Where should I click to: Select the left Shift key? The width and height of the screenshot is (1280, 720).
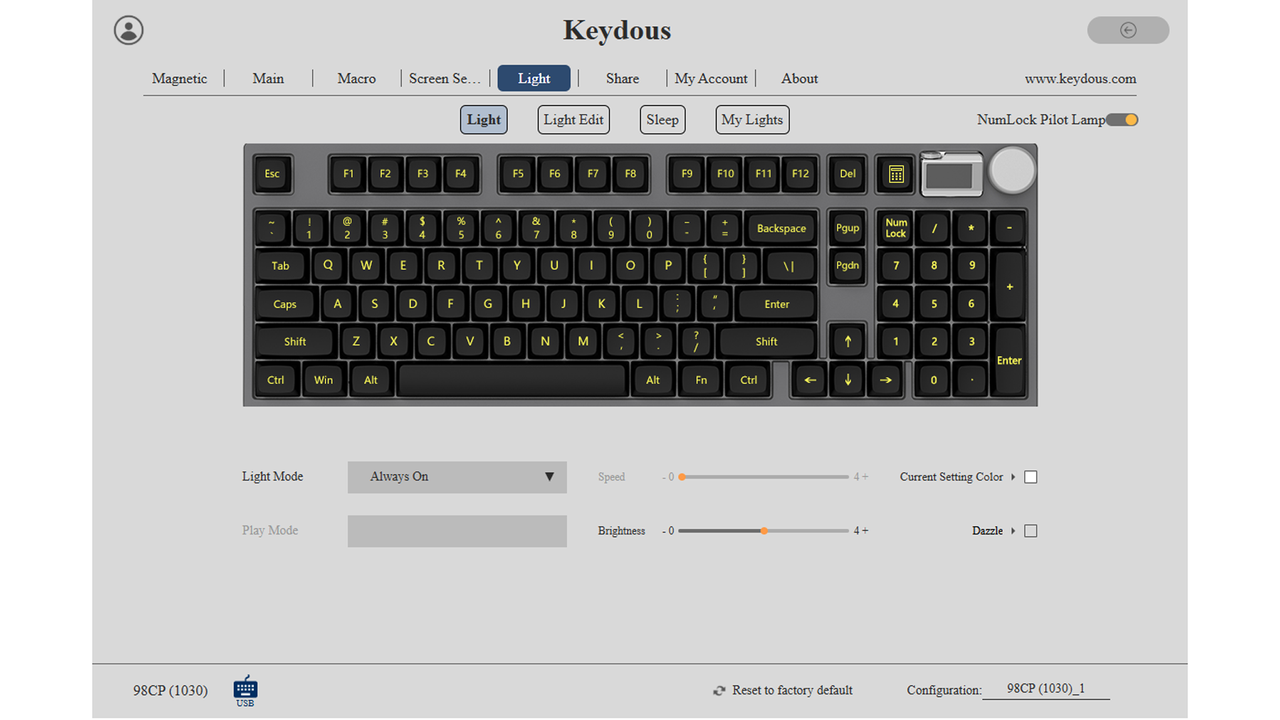[295, 342]
